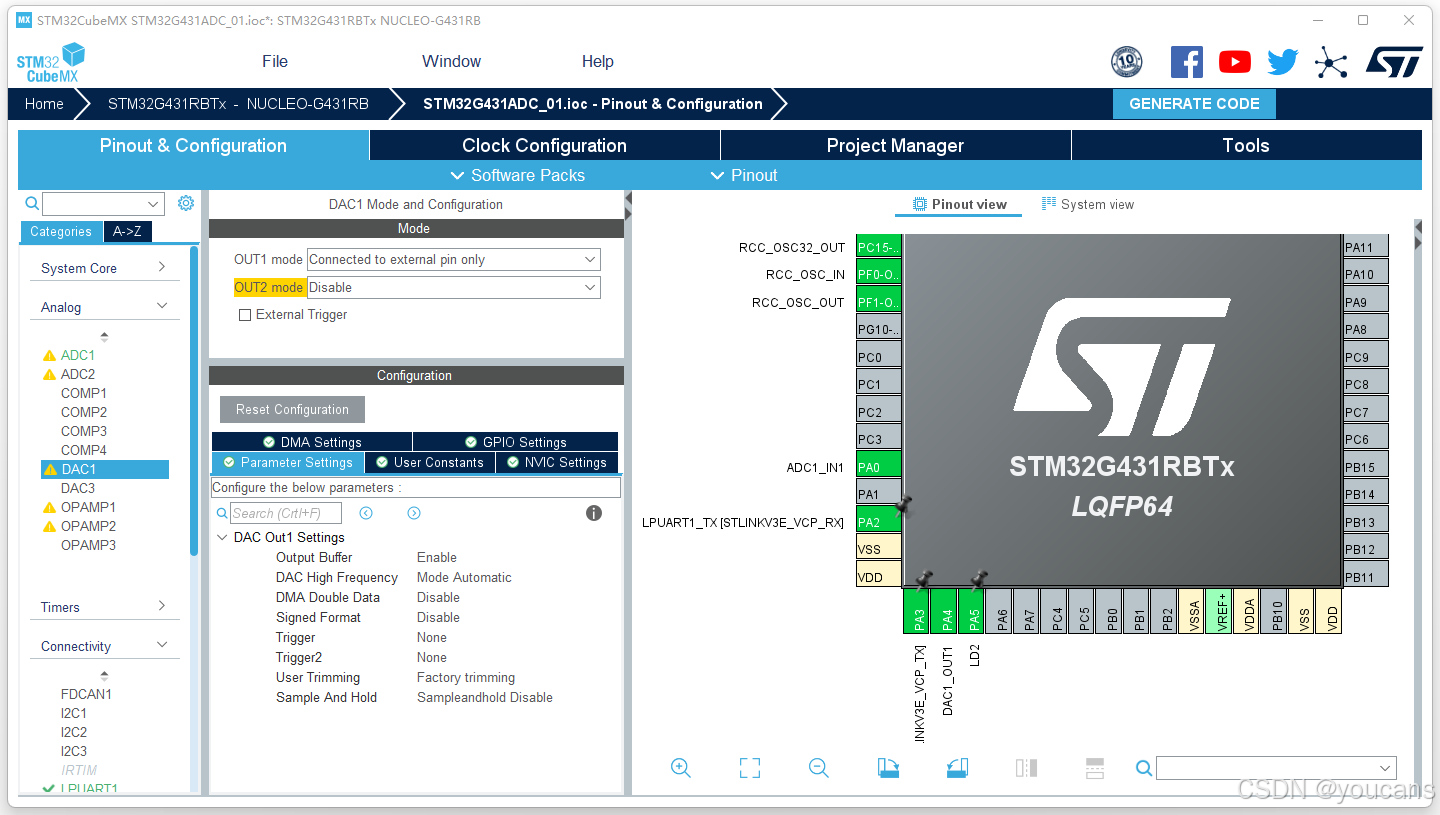1440x815 pixels.
Task: Open ST YouTube channel icon
Action: point(1235,62)
